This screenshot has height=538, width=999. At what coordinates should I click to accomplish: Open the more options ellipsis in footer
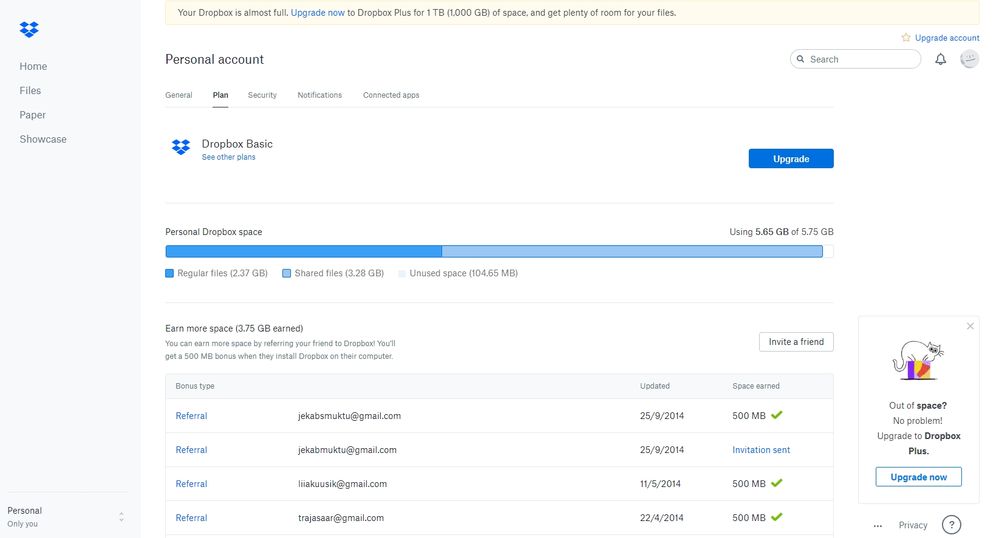click(877, 525)
